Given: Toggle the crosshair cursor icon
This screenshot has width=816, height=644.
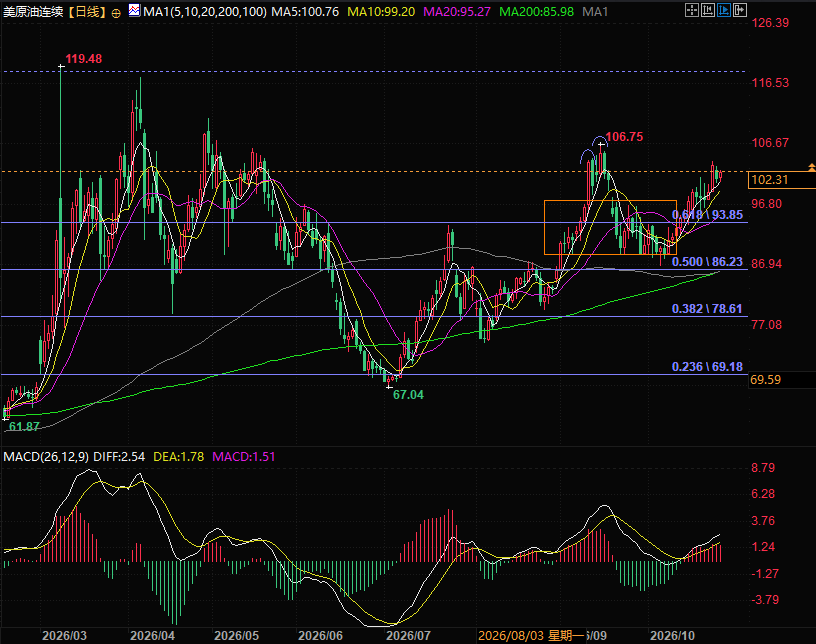Looking at the screenshot, I should click(x=692, y=10).
